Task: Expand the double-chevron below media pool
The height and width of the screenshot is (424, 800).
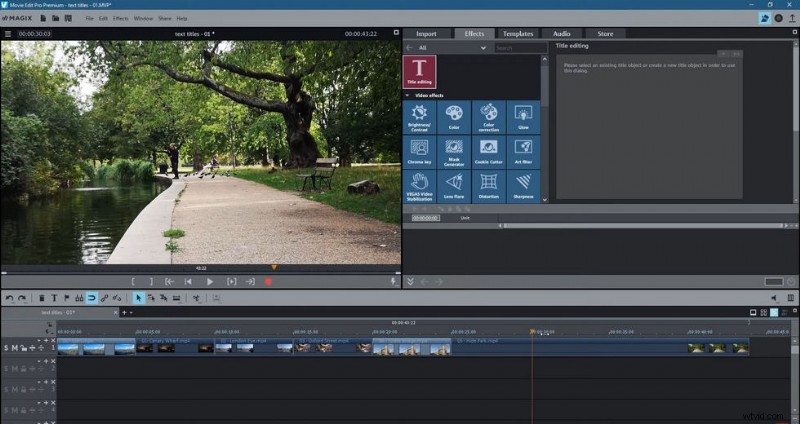Action: (x=410, y=282)
